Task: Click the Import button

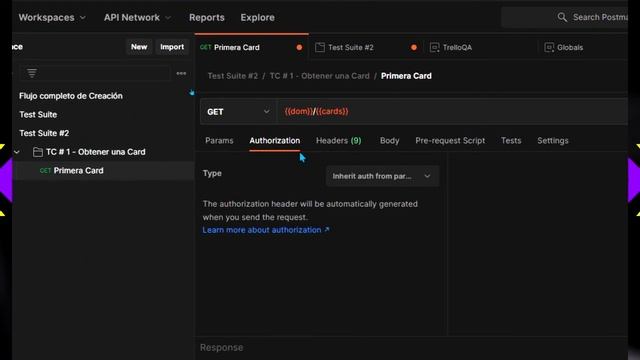Action: (172, 47)
